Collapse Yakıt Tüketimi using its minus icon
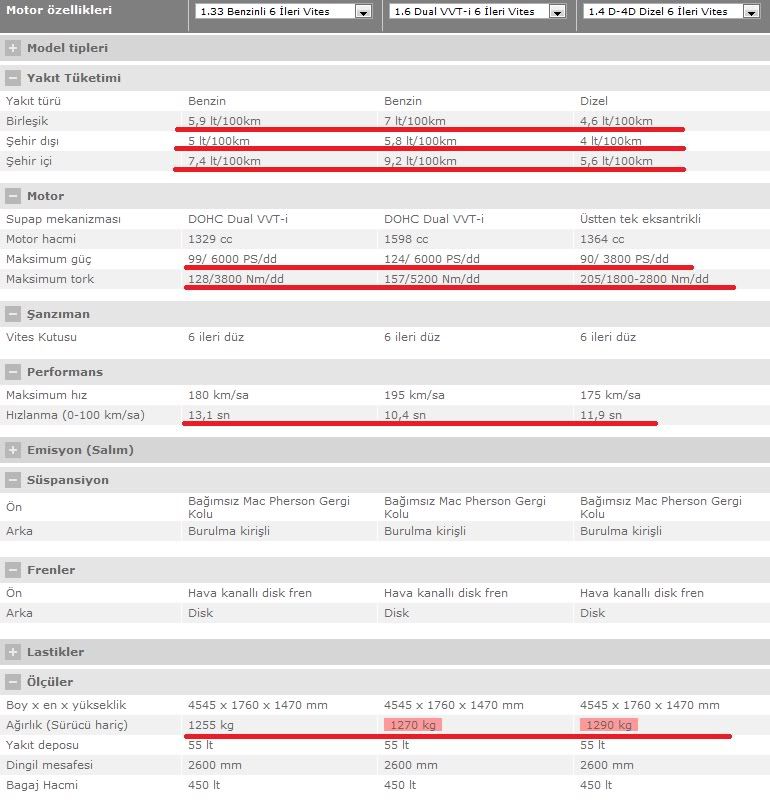770x801 pixels. click(13, 78)
